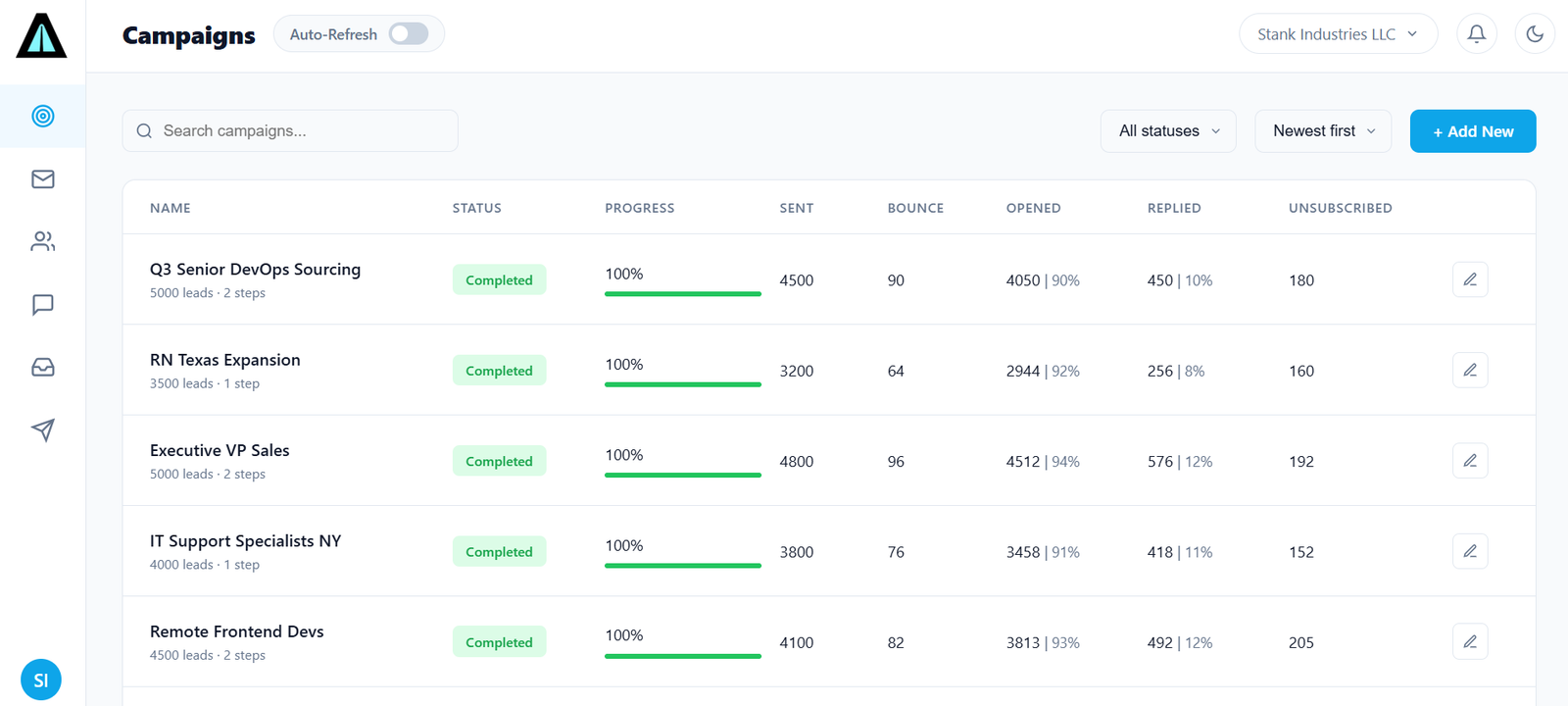Click the NAME column header
The image size is (1568, 706).
(171, 208)
